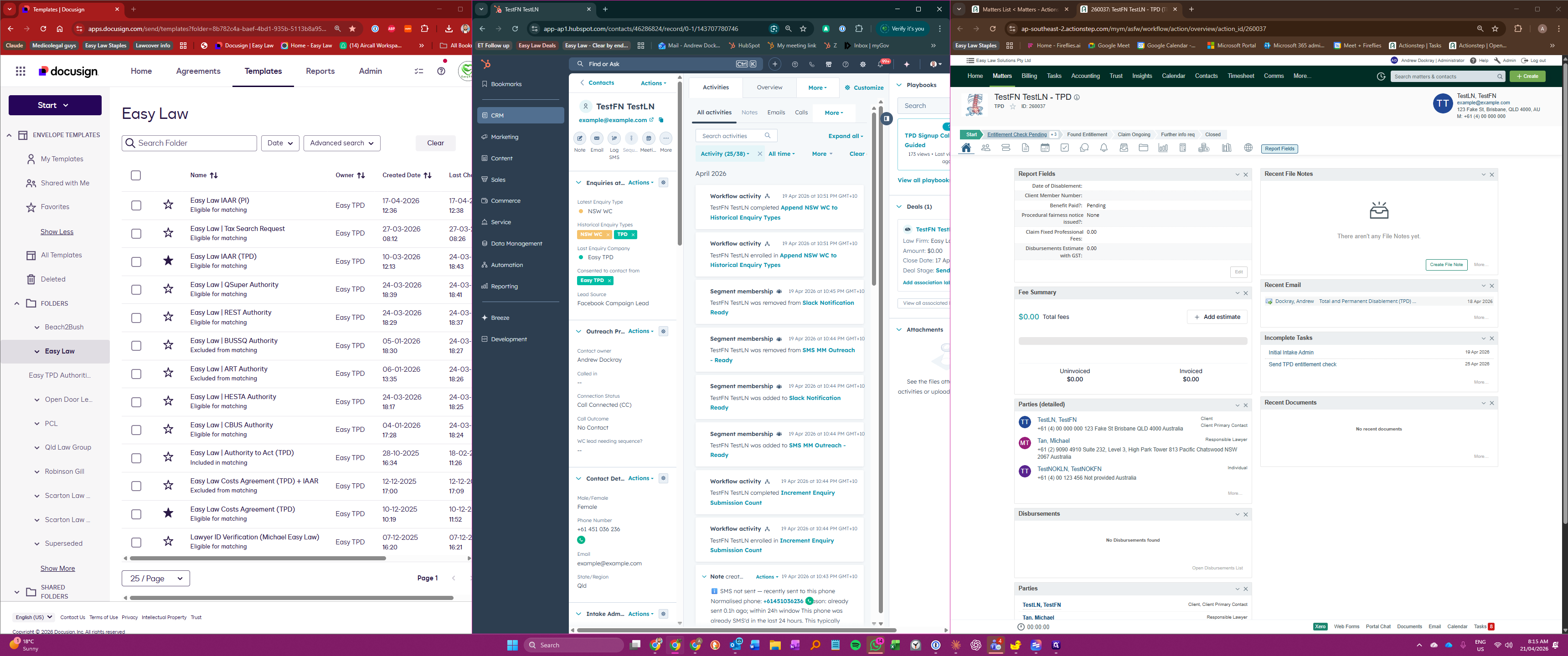The height and width of the screenshot is (656, 1568).
Task: Select the Easy Law | HESTA Authority checkbox
Action: click(x=136, y=402)
